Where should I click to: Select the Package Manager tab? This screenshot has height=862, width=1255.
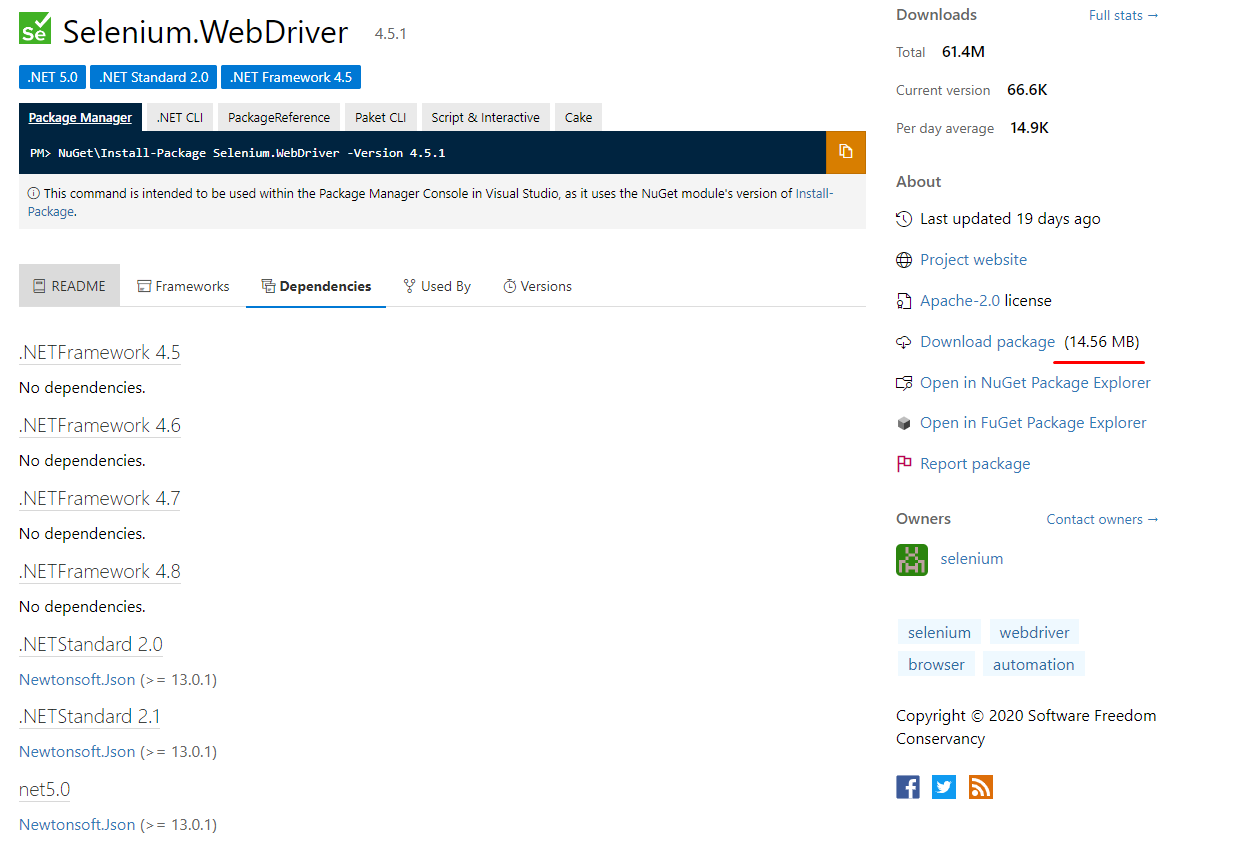coord(80,117)
